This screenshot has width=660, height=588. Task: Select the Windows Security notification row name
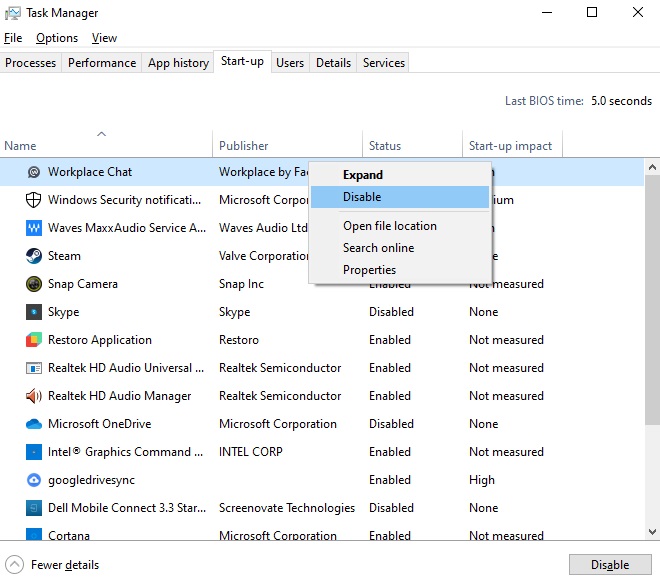(x=124, y=200)
